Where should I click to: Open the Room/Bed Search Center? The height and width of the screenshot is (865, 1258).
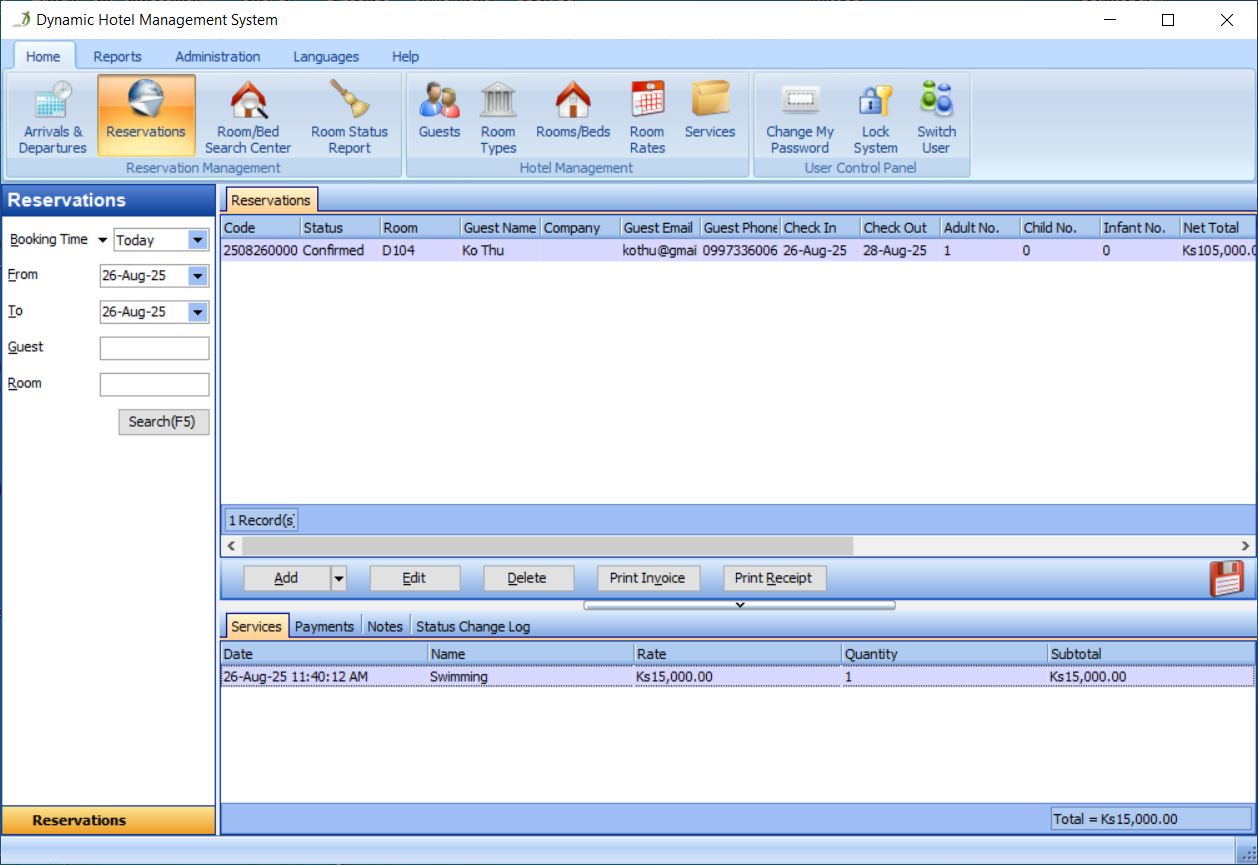click(x=247, y=115)
